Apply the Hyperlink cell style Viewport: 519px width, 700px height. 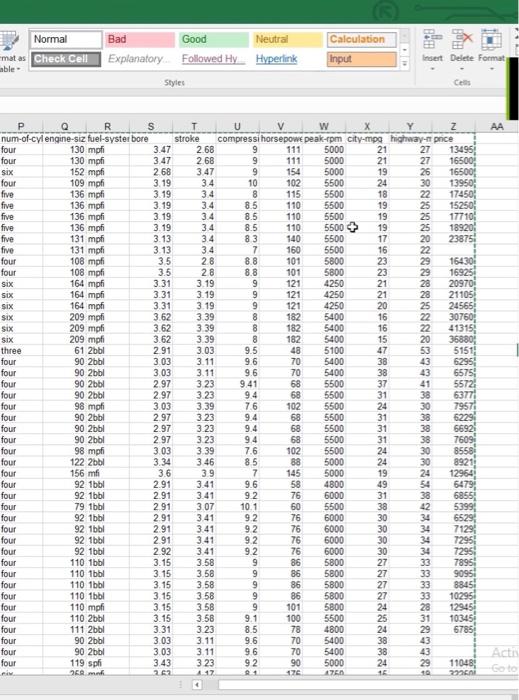tap(287, 59)
